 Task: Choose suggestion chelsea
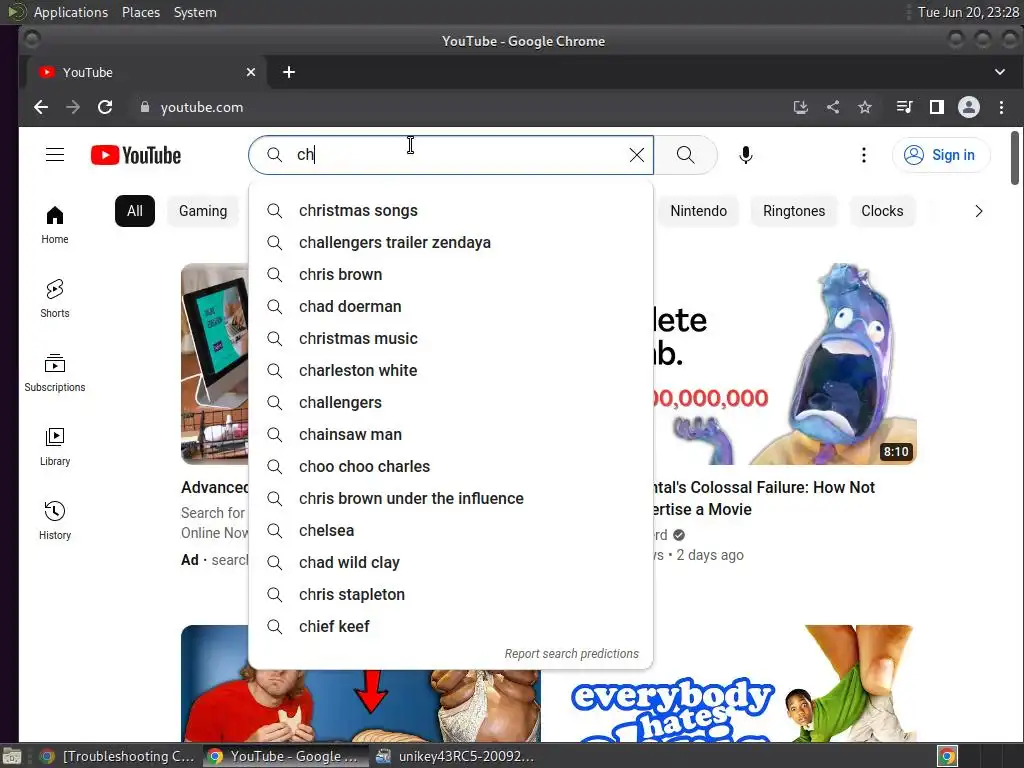point(451,530)
